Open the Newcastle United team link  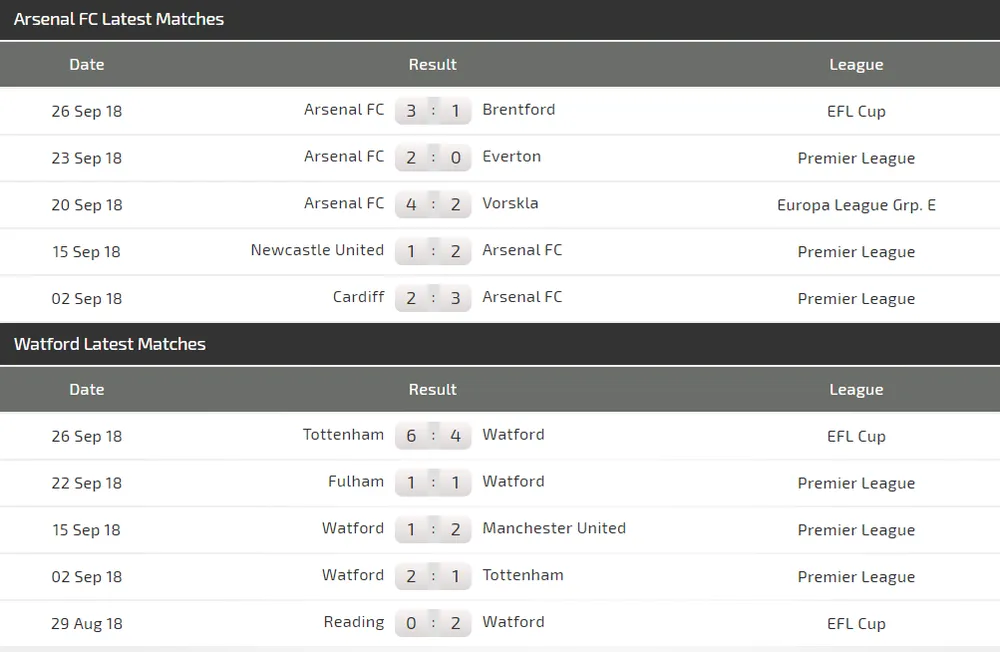pos(317,250)
